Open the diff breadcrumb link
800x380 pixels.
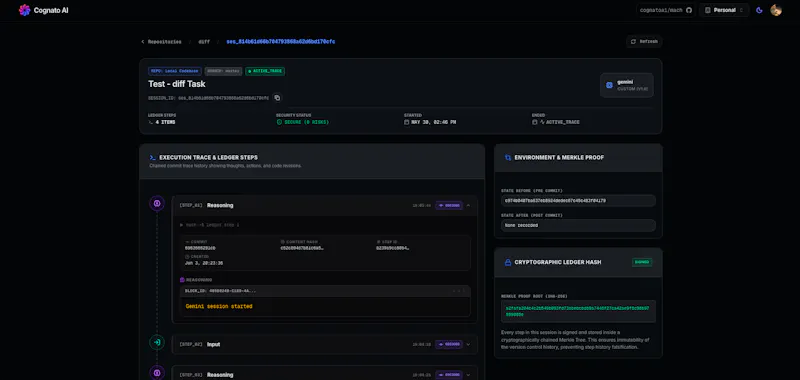coord(204,42)
